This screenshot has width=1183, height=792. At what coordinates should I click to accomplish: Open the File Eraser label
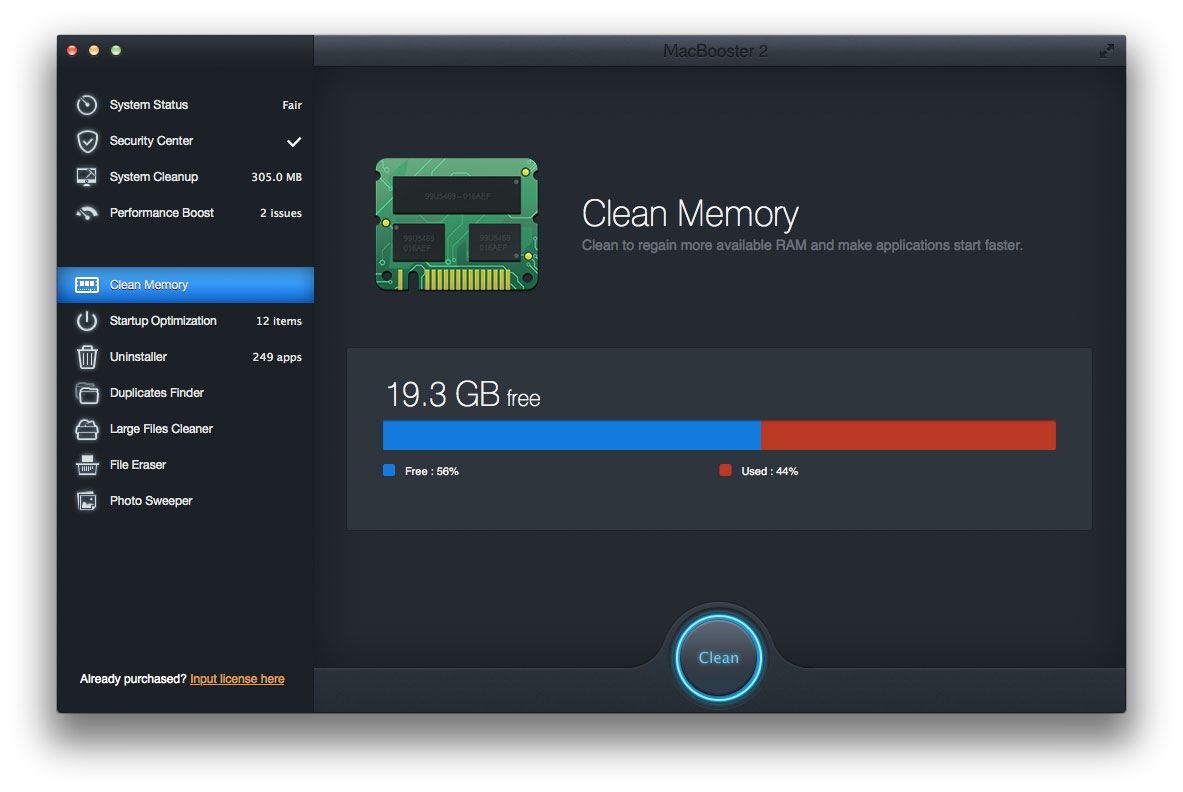pos(138,465)
